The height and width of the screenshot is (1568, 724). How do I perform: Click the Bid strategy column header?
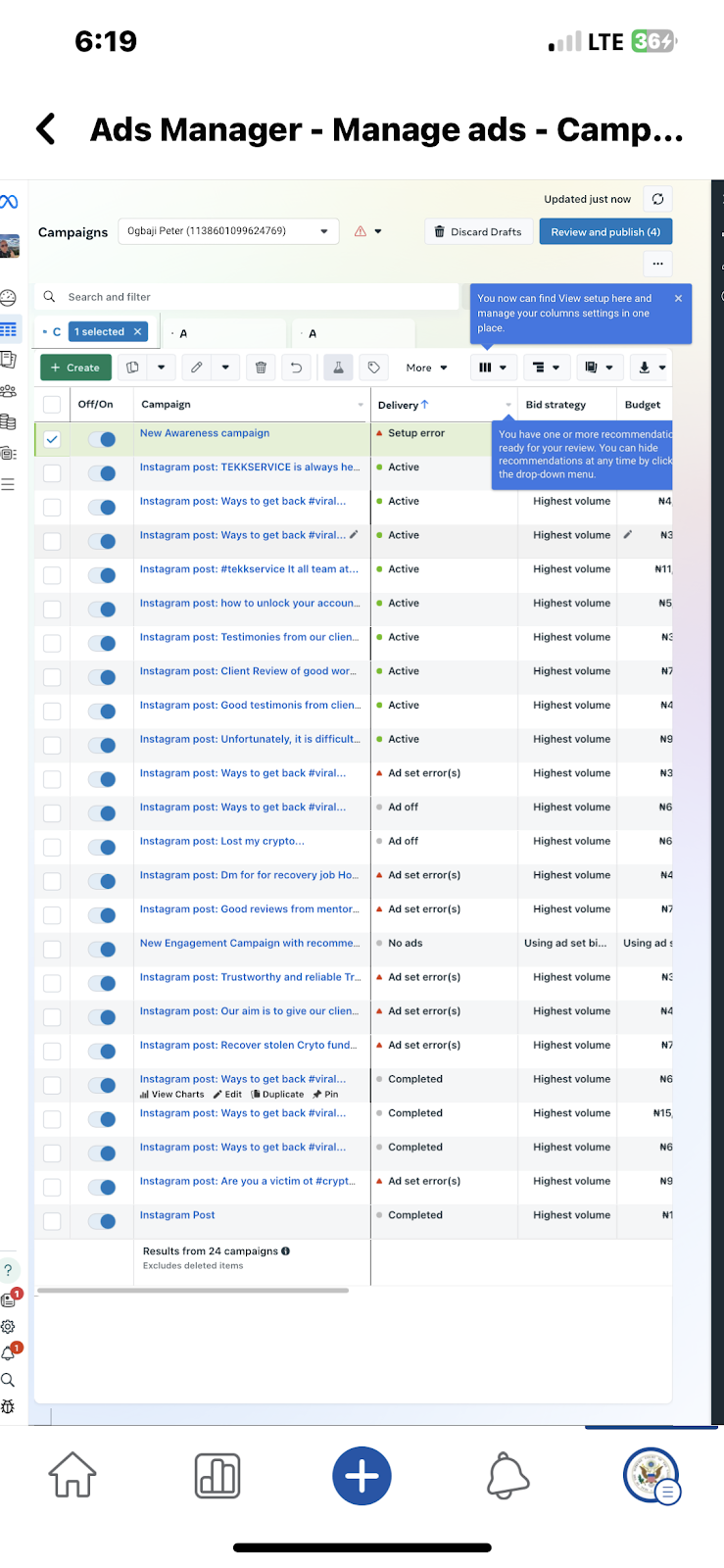[x=555, y=405]
